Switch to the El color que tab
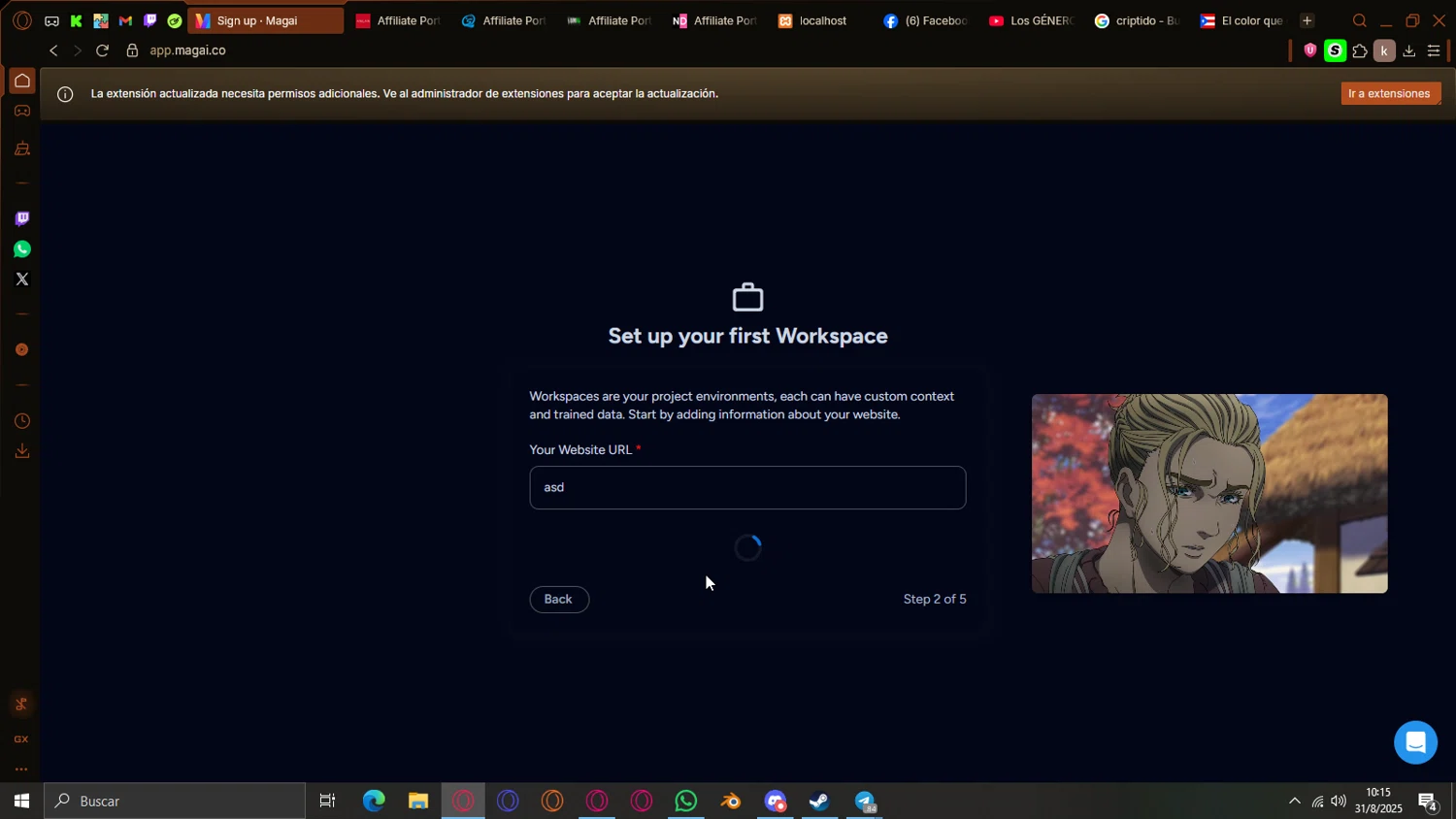Image resolution: width=1456 pixels, height=819 pixels. (x=1242, y=20)
